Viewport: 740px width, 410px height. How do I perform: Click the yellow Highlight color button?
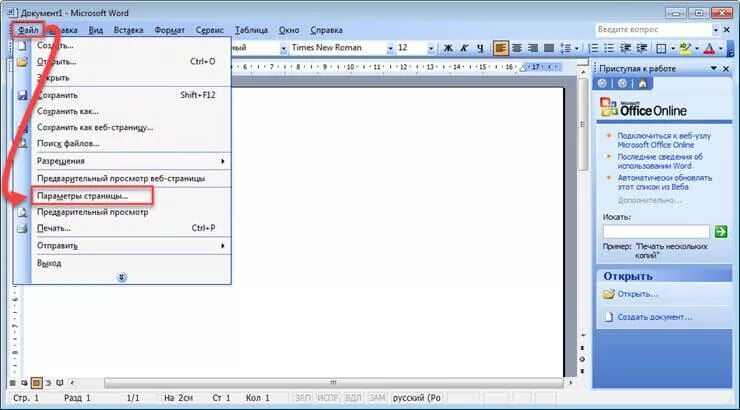685,48
